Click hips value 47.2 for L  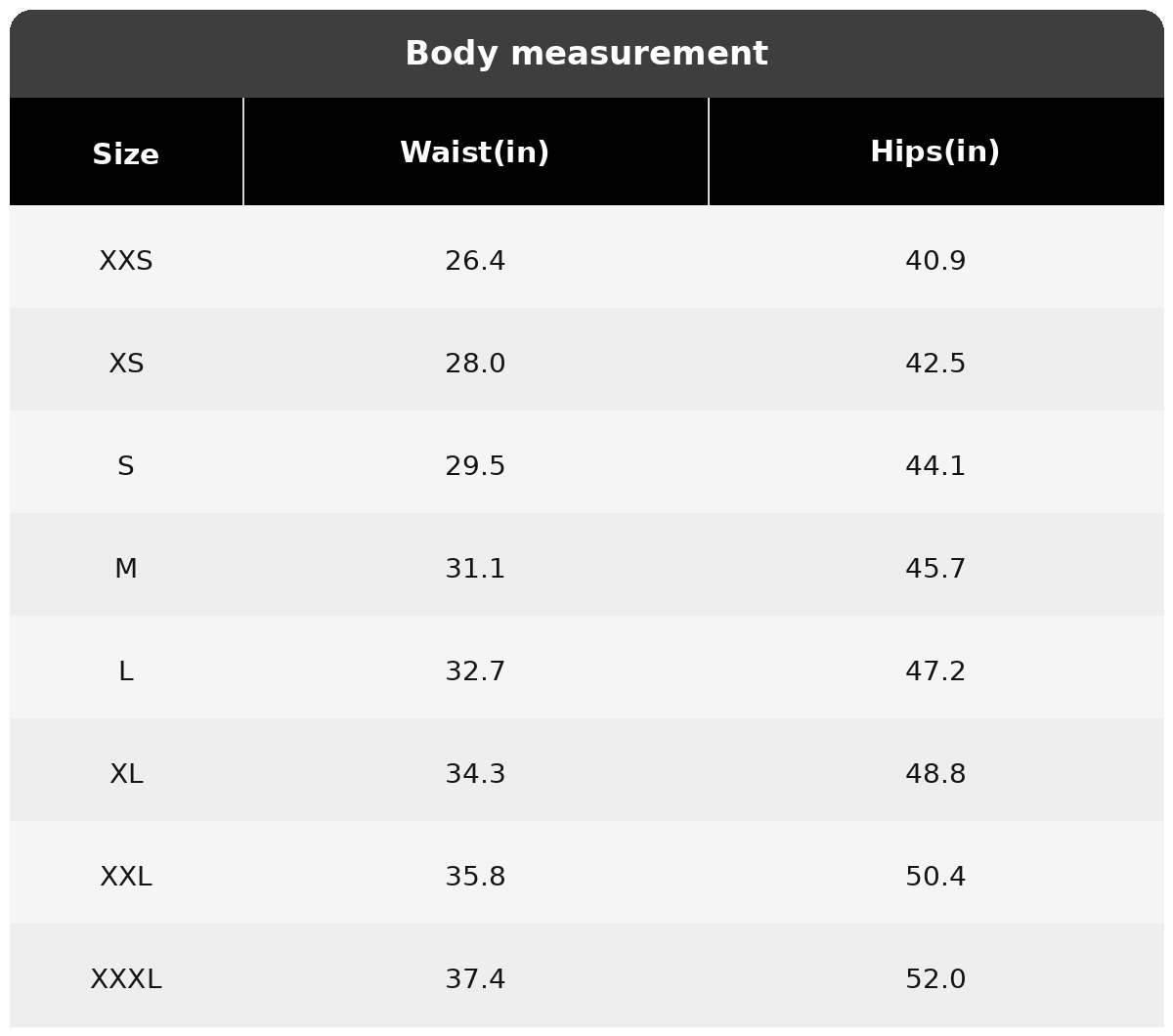pos(935,671)
